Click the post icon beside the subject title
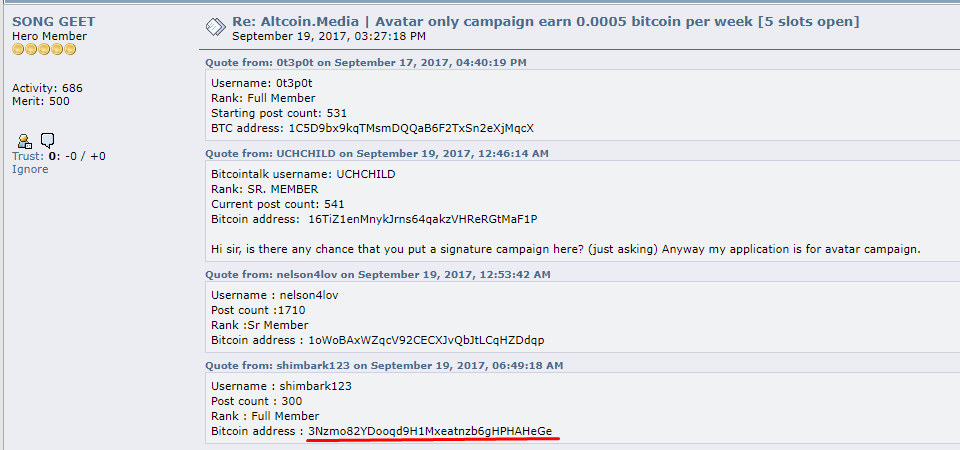Image resolution: width=960 pixels, height=450 pixels. (x=216, y=27)
